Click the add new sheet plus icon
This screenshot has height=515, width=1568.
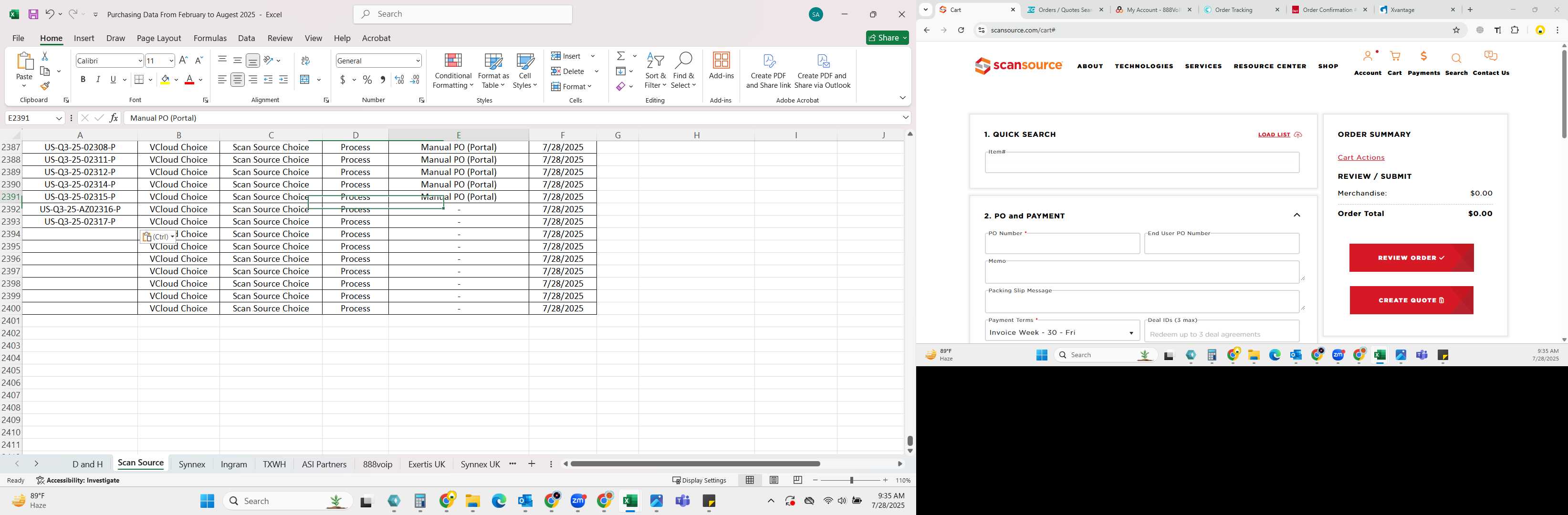(x=532, y=464)
